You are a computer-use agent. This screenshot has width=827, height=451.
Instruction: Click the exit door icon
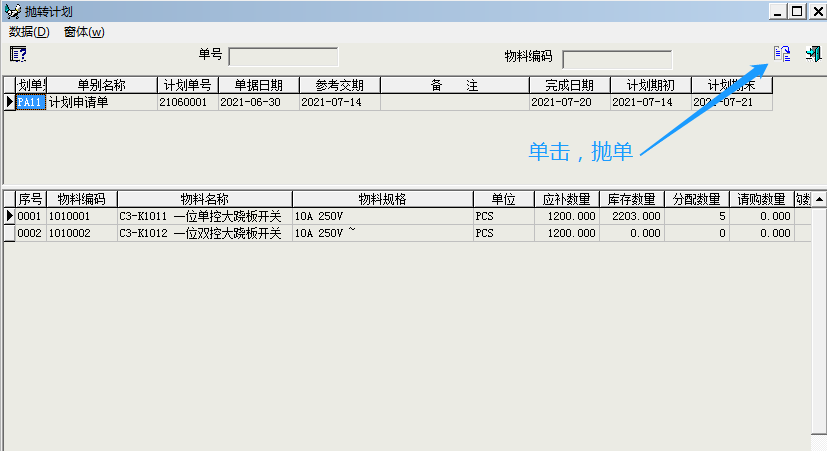pyautogui.click(x=813, y=54)
